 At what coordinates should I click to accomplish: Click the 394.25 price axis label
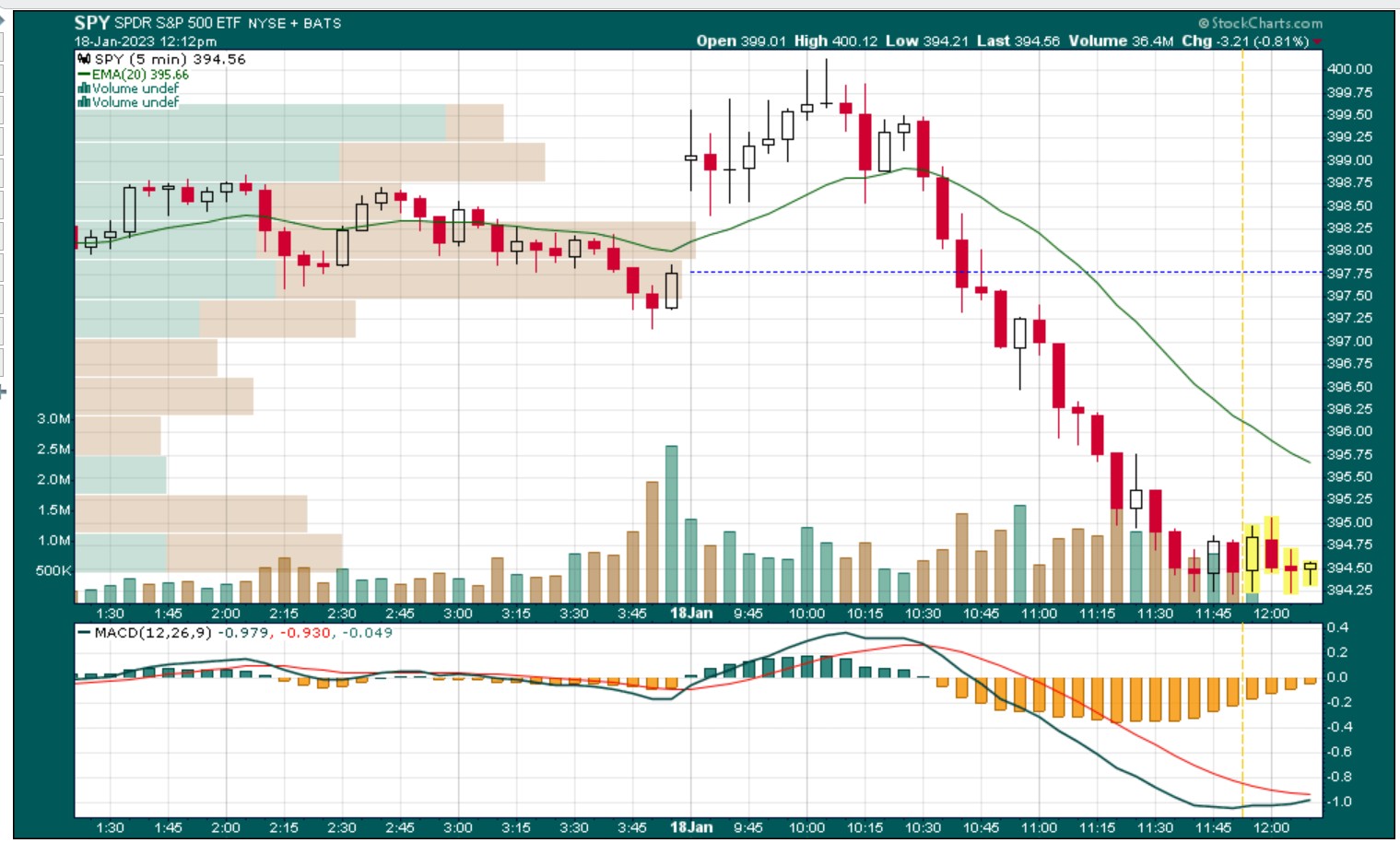coord(1349,591)
